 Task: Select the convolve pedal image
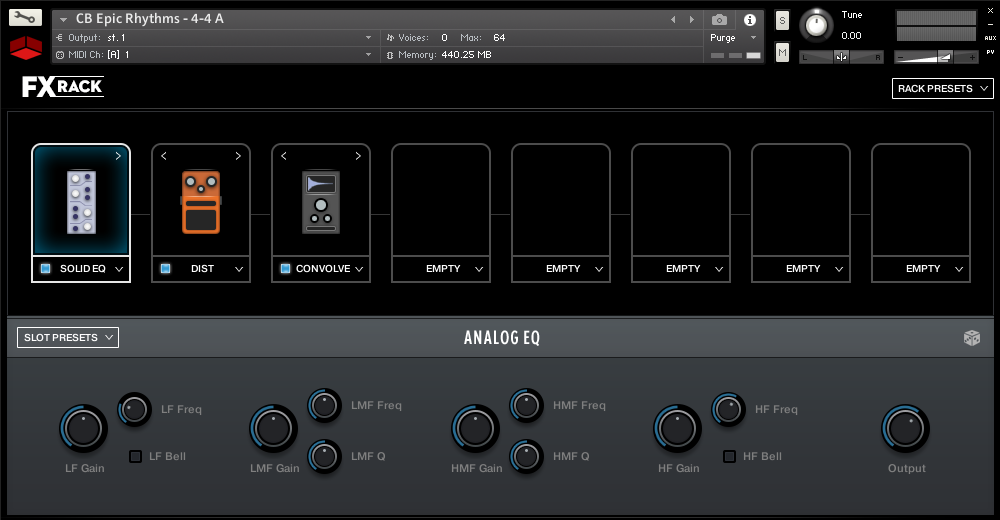tap(321, 202)
